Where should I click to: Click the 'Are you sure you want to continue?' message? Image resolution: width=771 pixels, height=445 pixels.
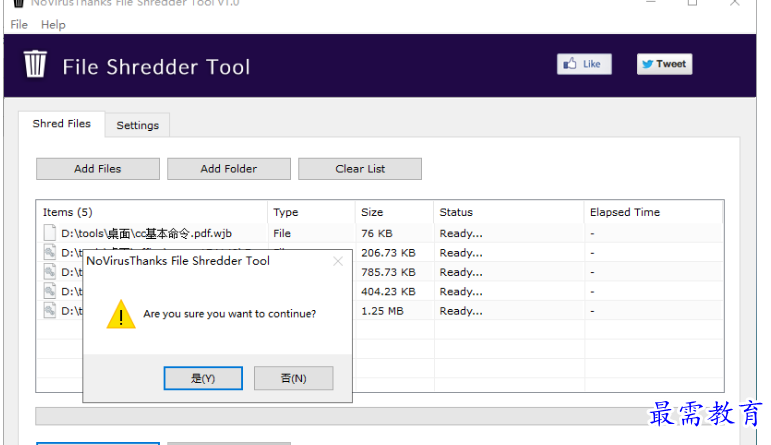[x=230, y=314]
